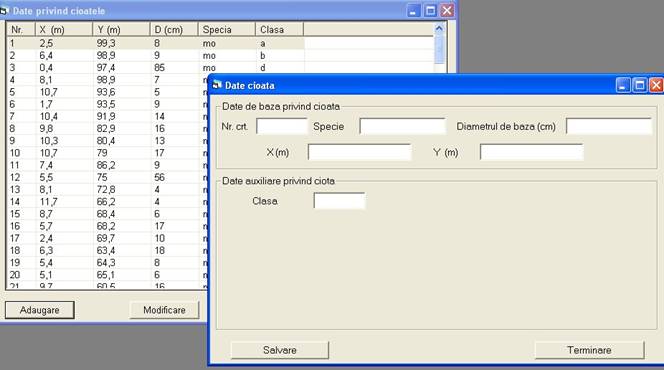Focus the Specie input field
The height and width of the screenshot is (370, 664).
click(x=402, y=126)
